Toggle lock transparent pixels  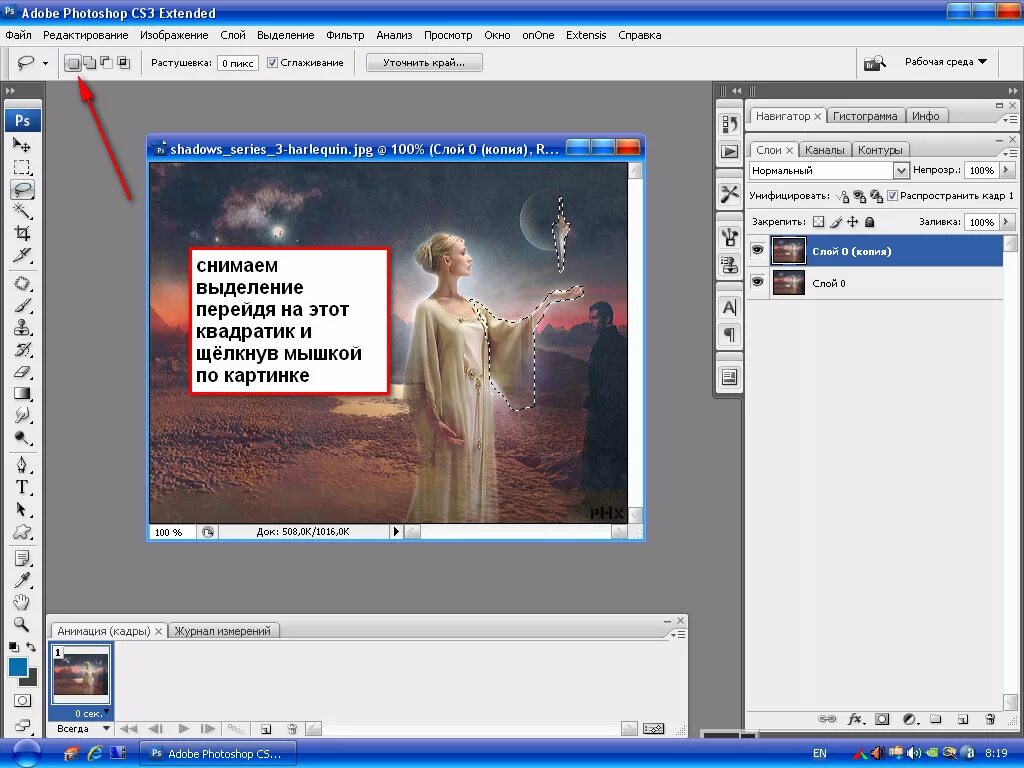(x=818, y=222)
